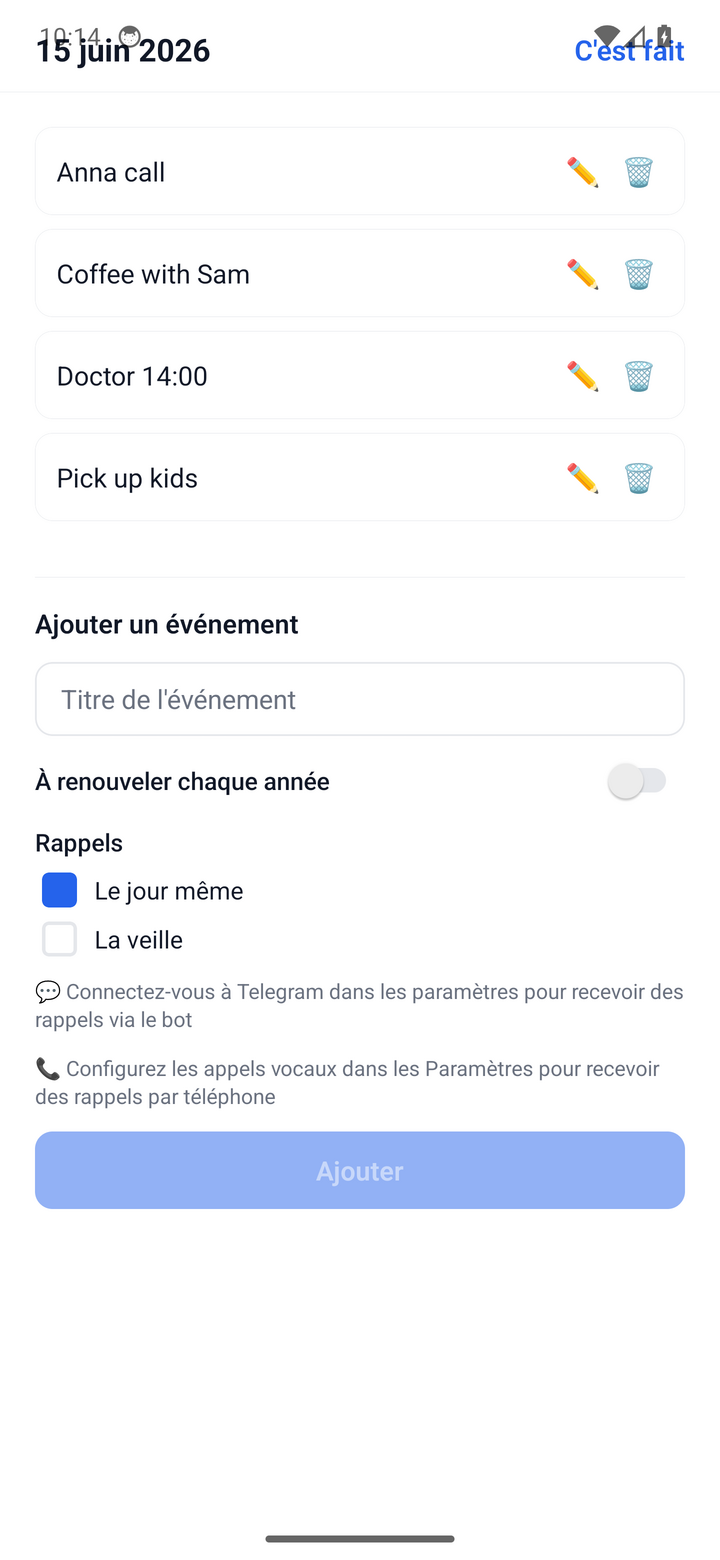The width and height of the screenshot is (720, 1560).
Task: Focus the Titre de l'événement field
Action: [360, 699]
